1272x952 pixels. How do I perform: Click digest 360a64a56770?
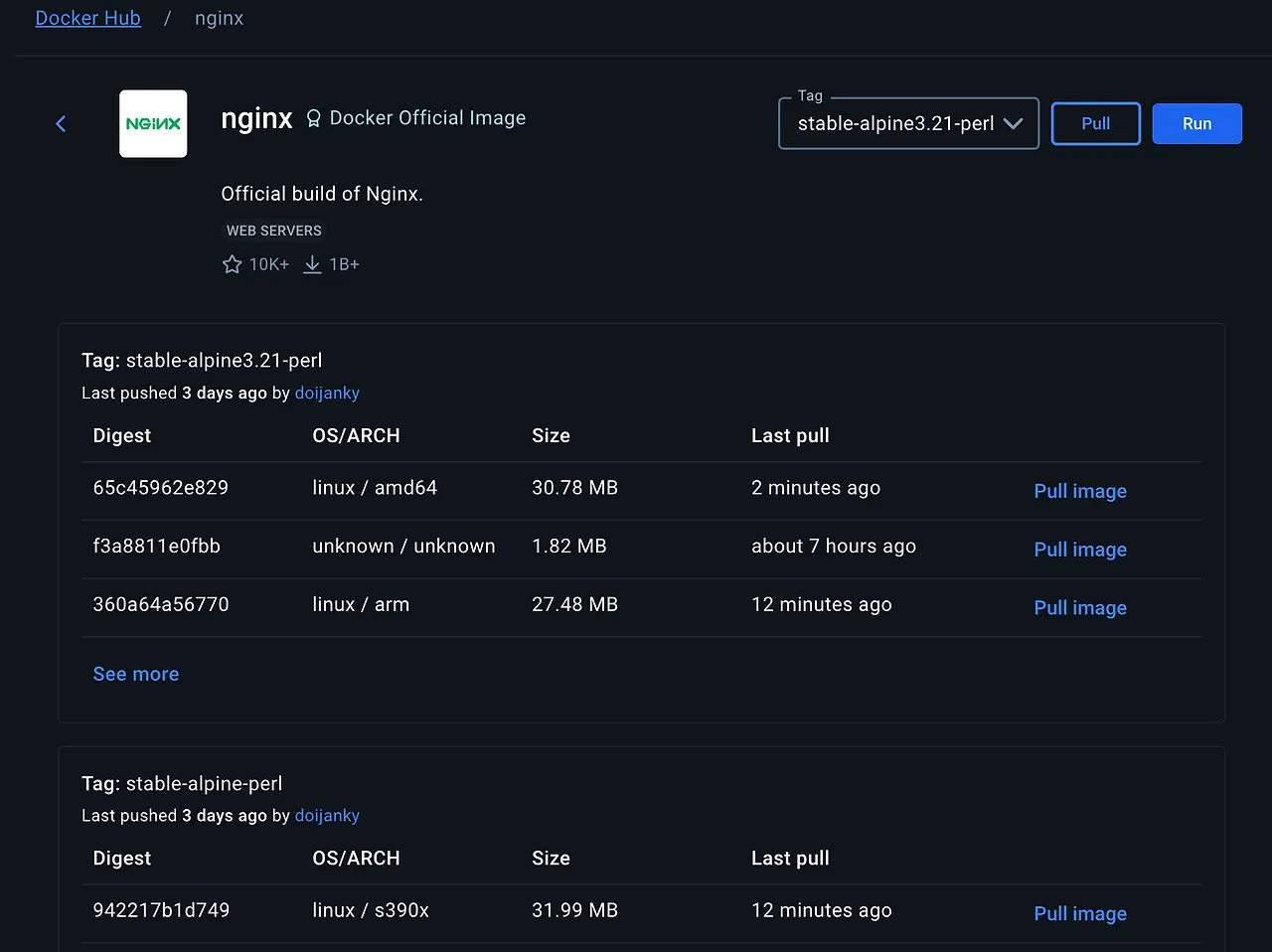coord(161,604)
